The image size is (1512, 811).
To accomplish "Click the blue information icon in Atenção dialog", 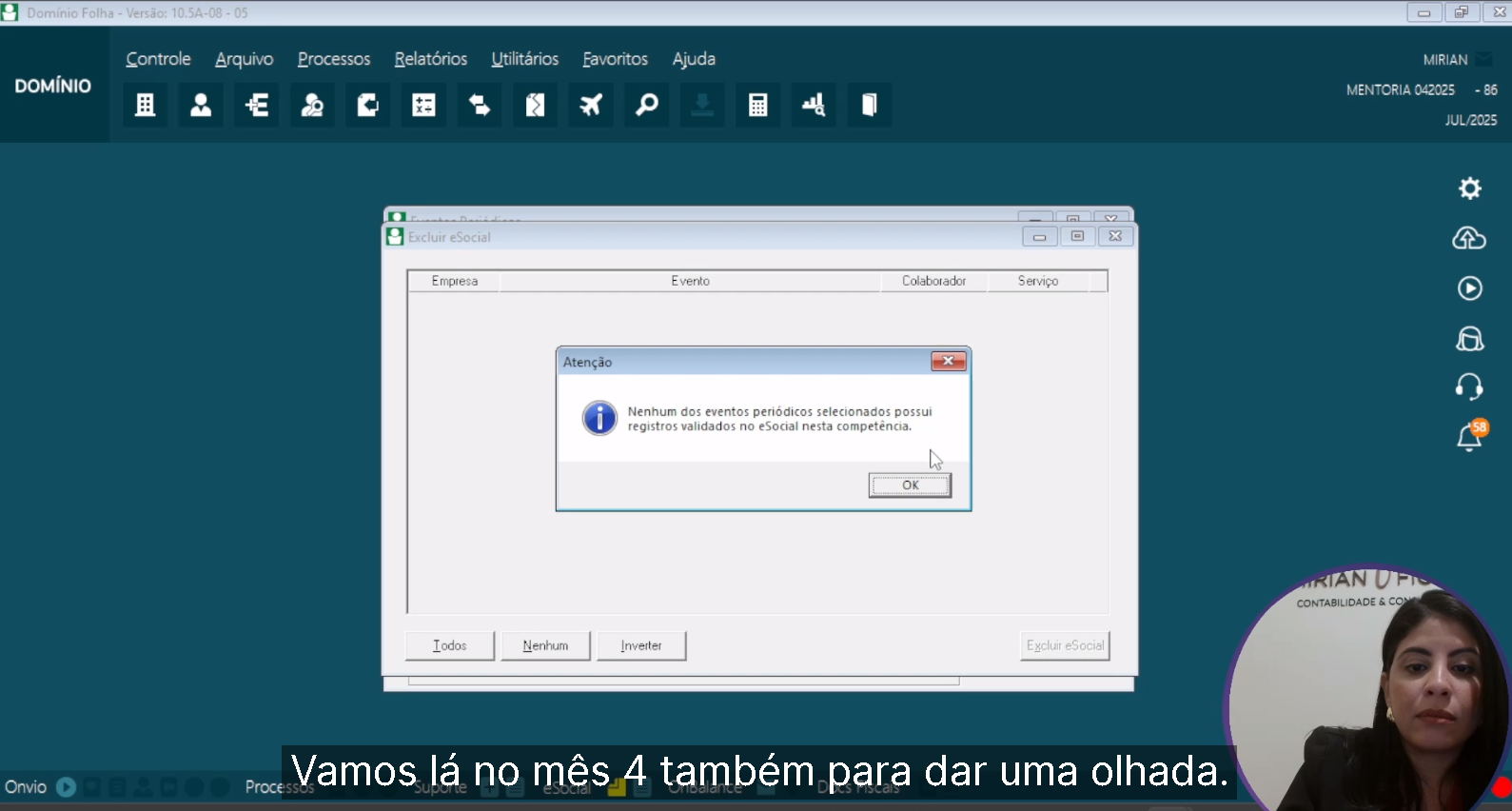I will point(599,418).
